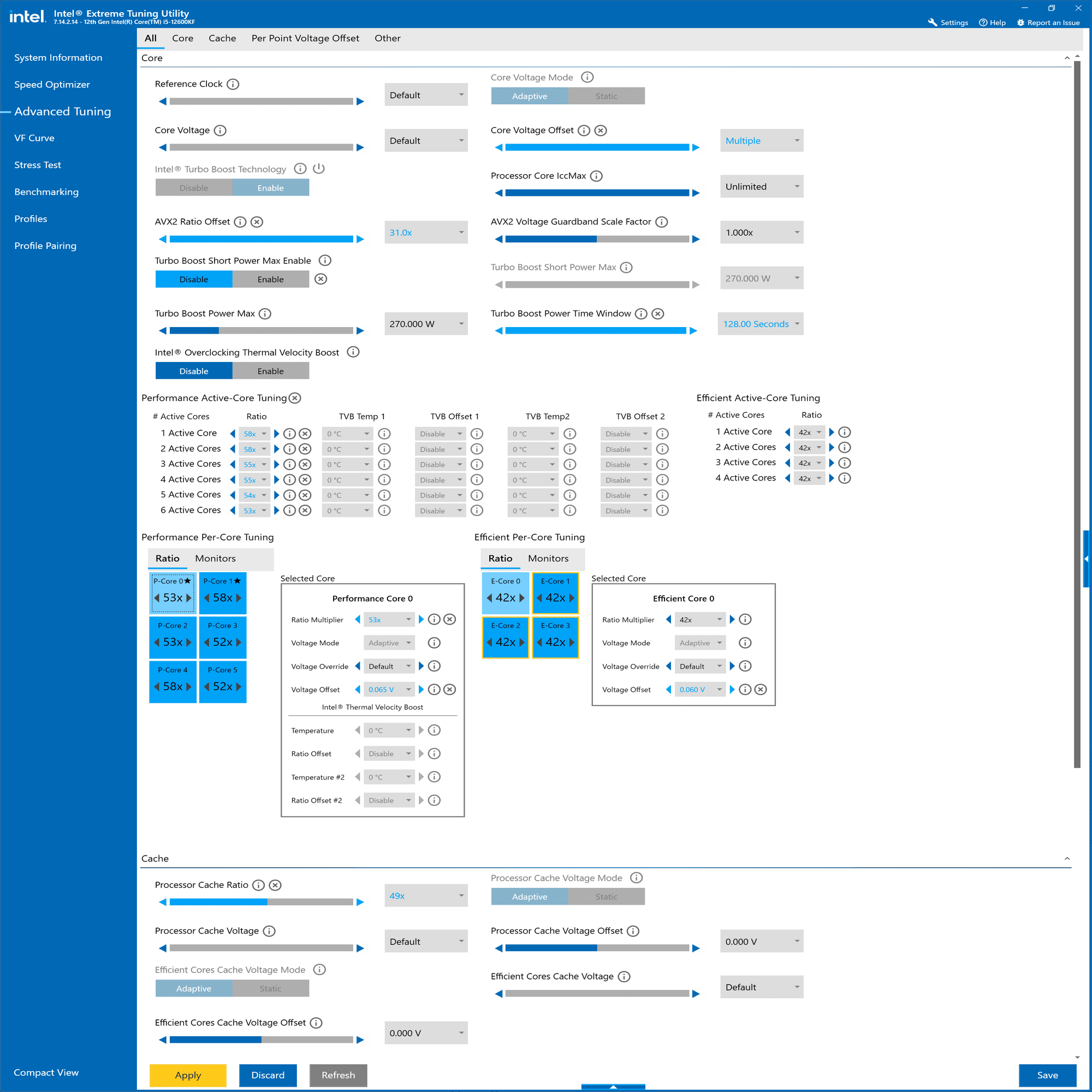Show Core Voltage info icon
The height and width of the screenshot is (1092, 1092).
tap(221, 130)
